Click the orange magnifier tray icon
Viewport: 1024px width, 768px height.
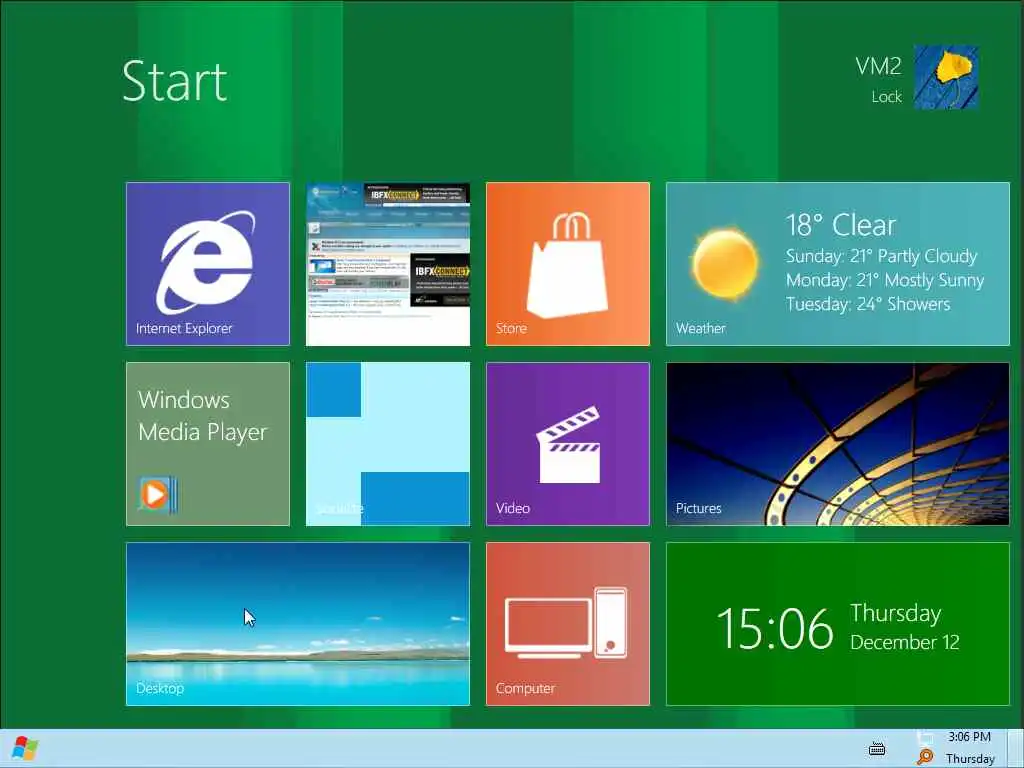[925, 757]
